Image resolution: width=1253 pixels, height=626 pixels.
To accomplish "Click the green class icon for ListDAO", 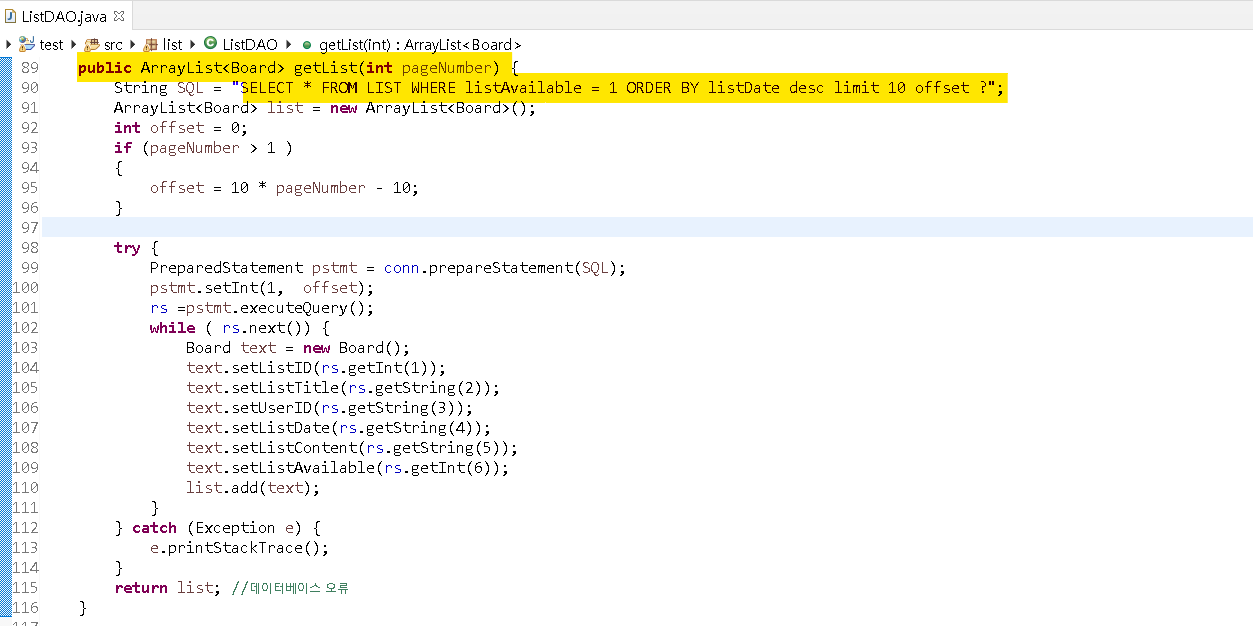I will pos(210,43).
